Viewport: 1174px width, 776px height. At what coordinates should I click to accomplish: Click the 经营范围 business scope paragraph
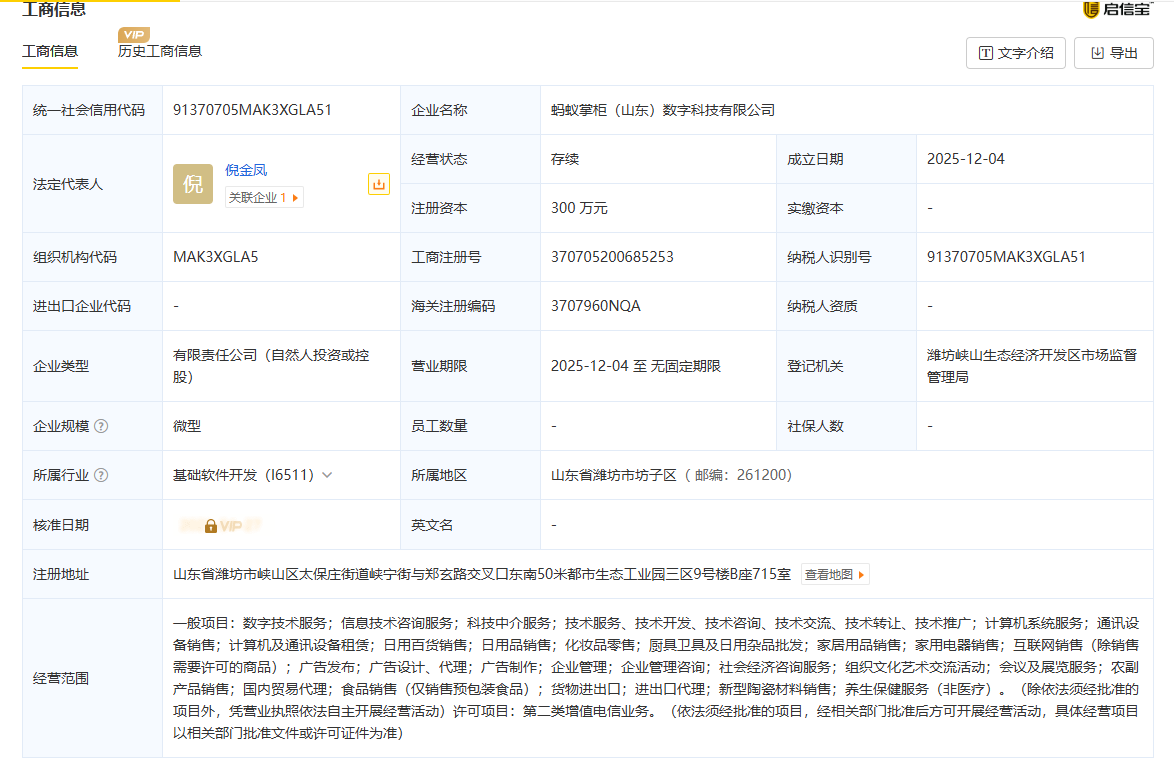[x=655, y=678]
